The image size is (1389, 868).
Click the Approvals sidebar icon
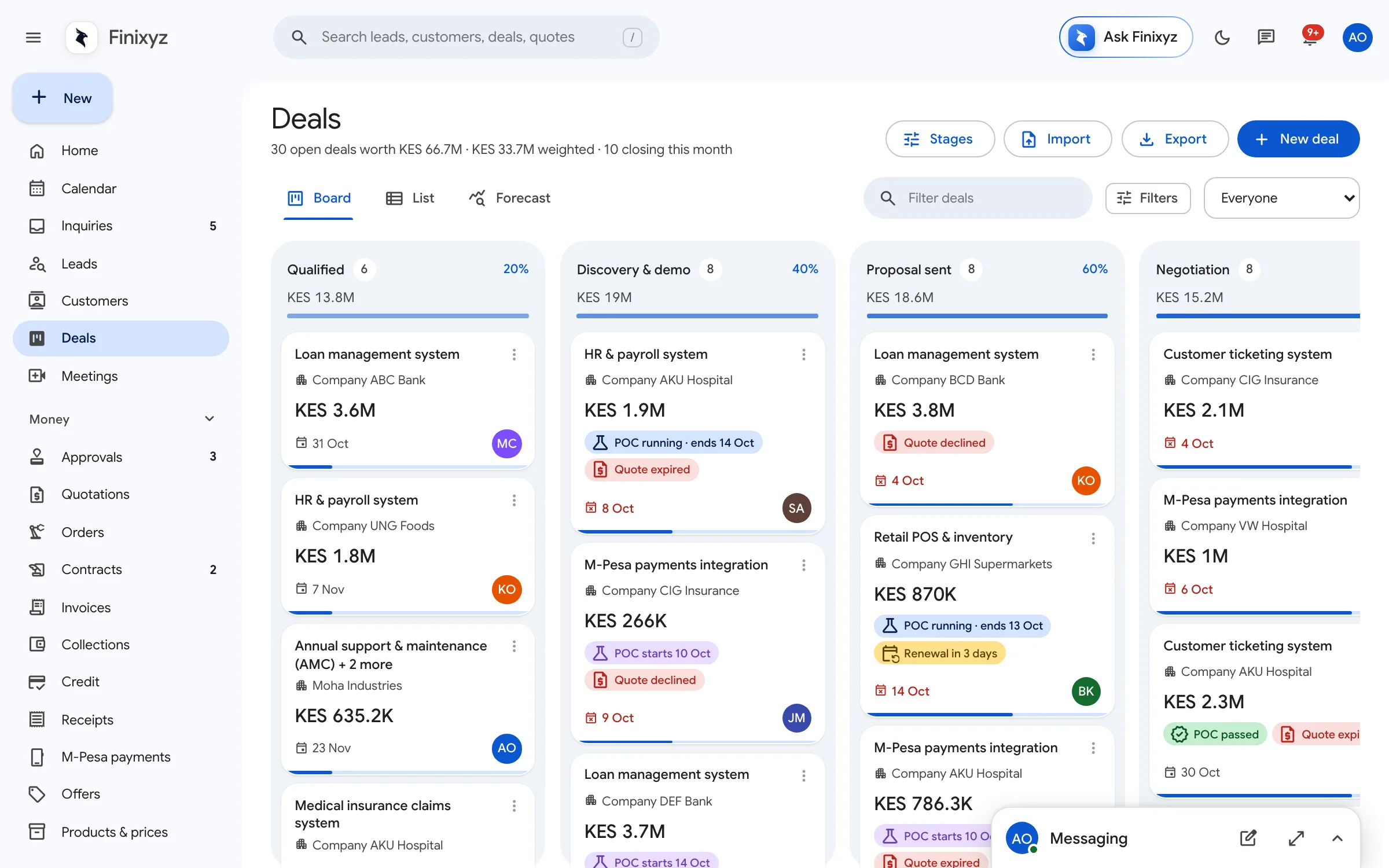37,457
